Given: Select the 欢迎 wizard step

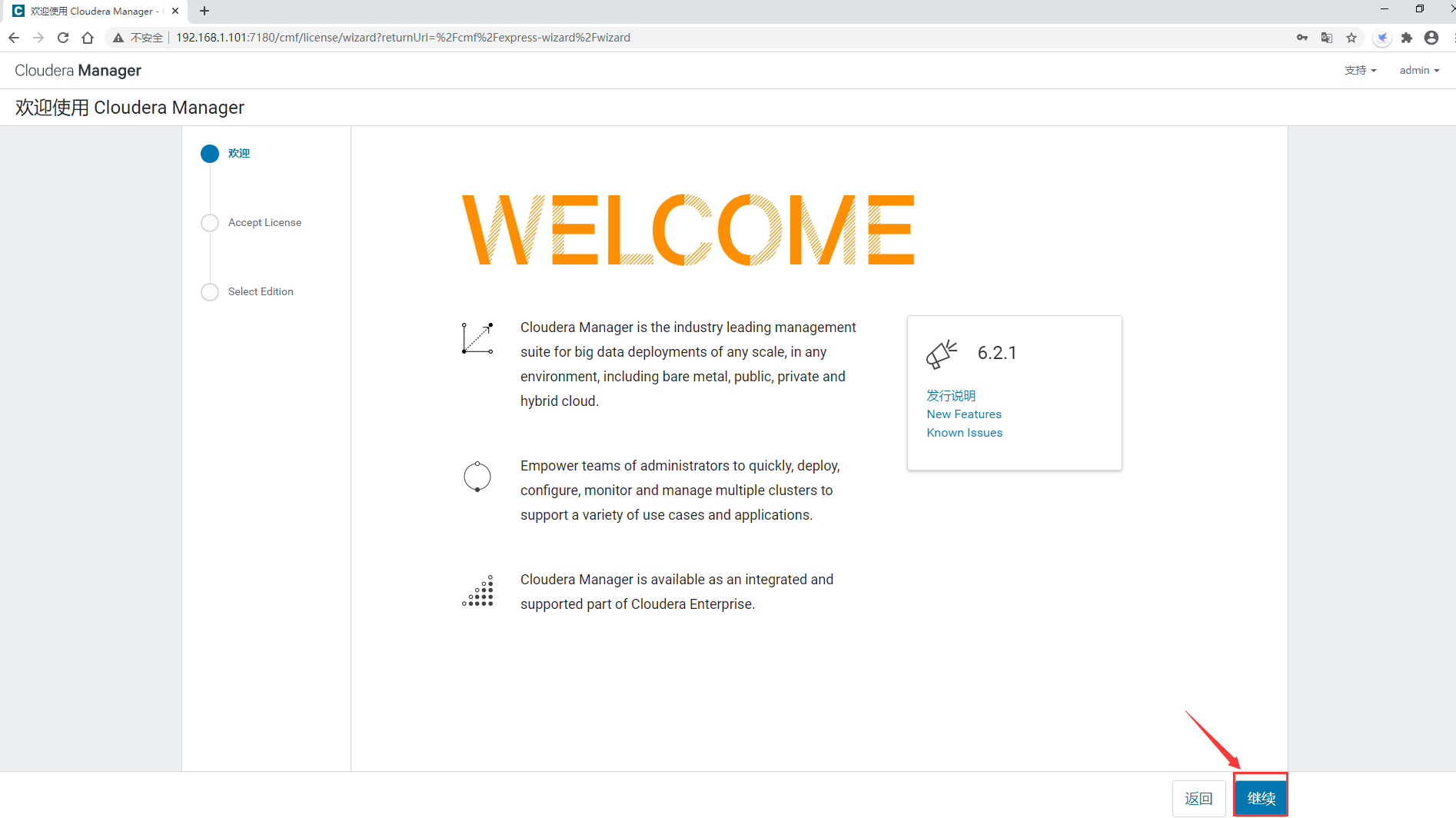Looking at the screenshot, I should 239,153.
